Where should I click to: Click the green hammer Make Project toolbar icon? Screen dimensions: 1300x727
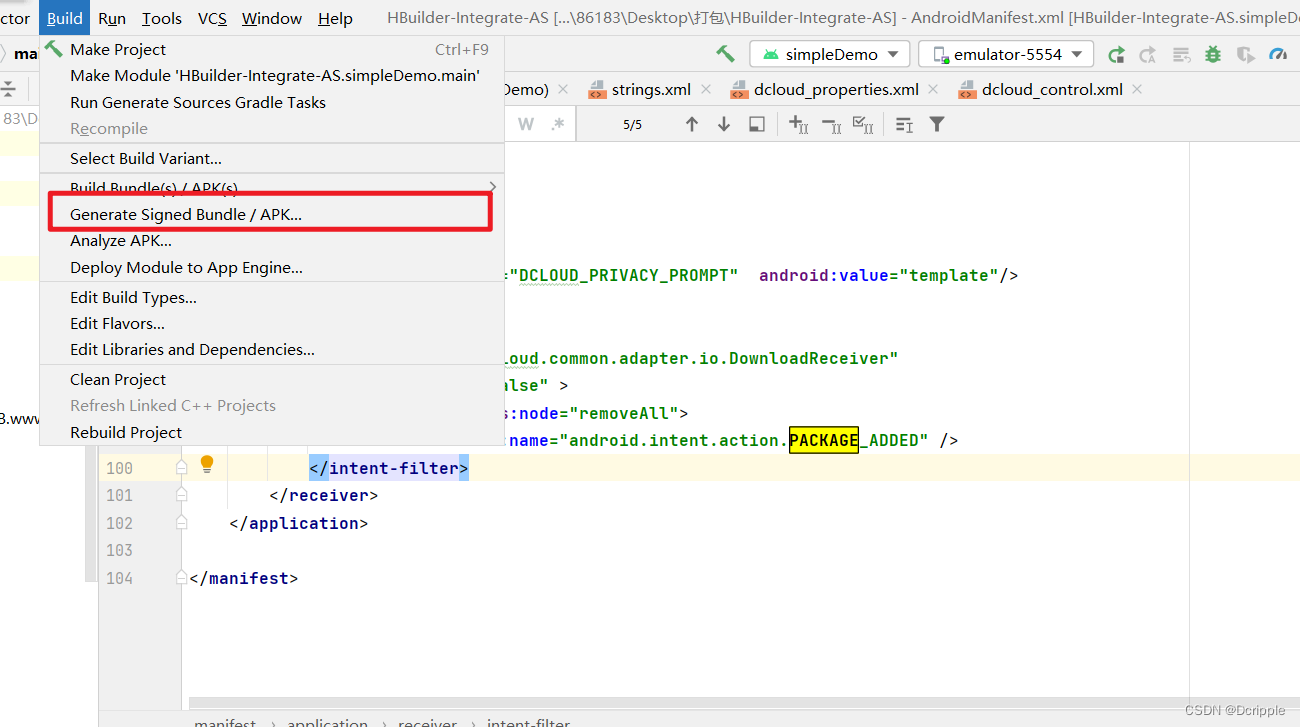pos(725,54)
